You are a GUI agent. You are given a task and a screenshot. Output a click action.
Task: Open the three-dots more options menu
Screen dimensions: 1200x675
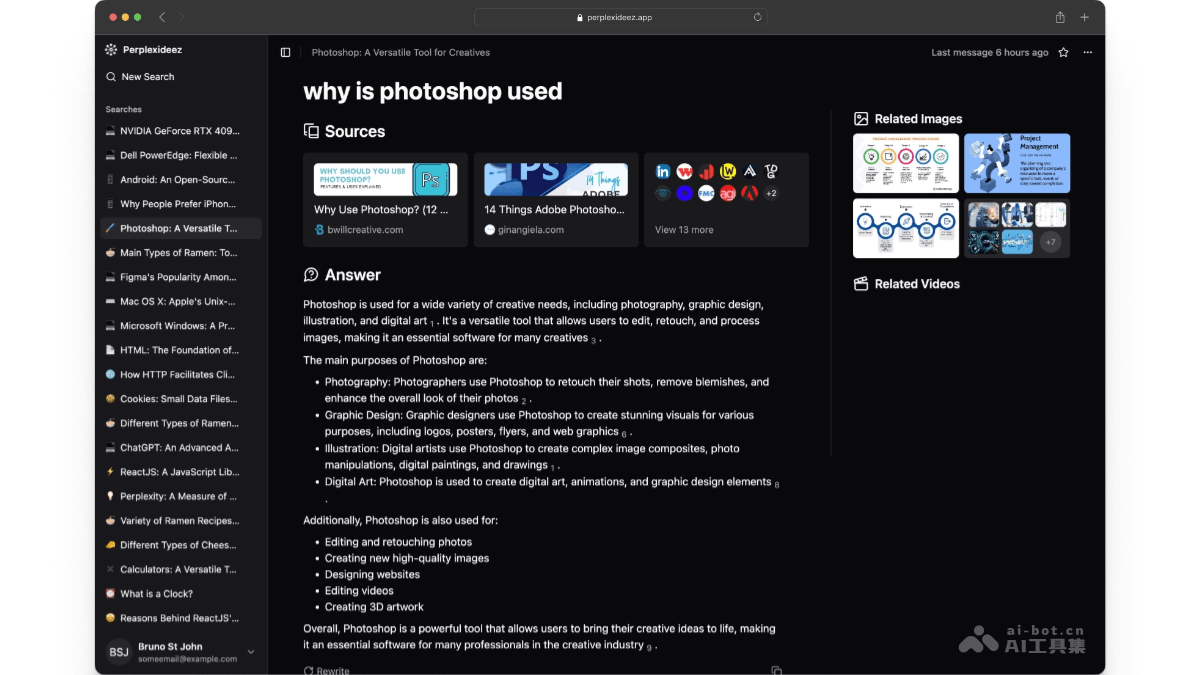1088,52
